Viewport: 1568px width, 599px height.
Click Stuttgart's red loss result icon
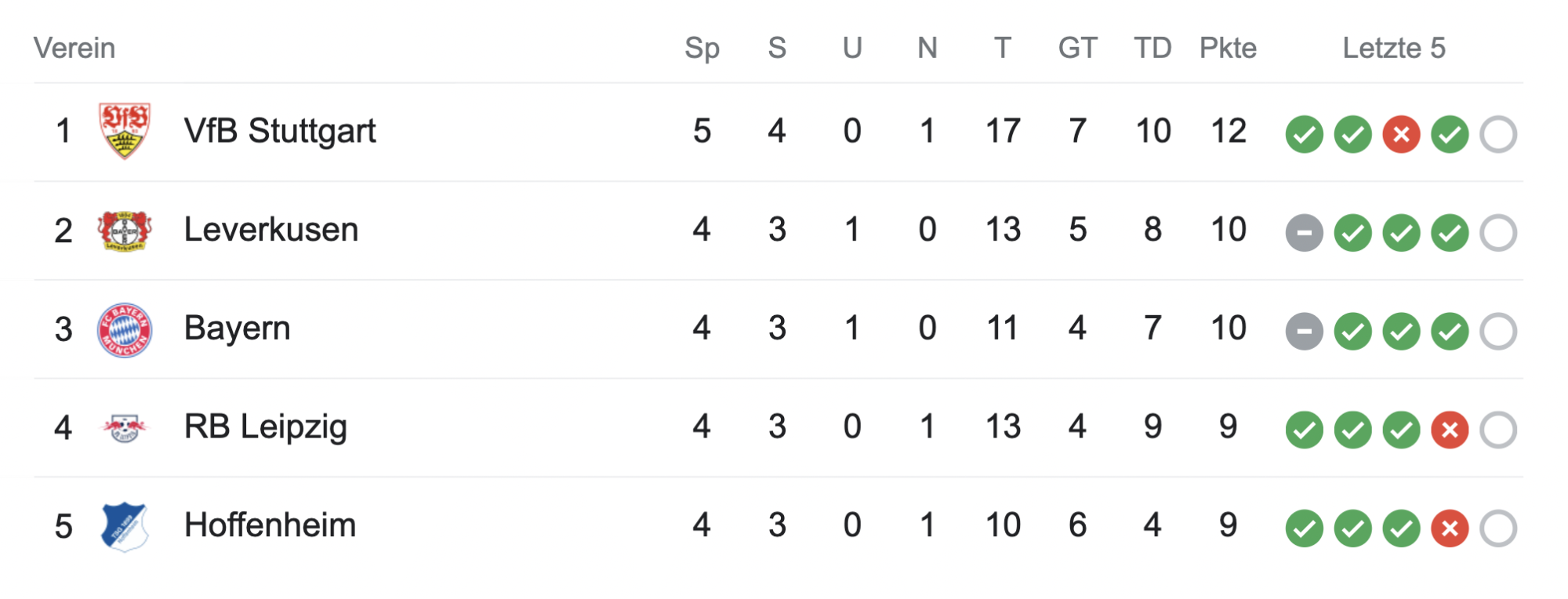click(1401, 134)
